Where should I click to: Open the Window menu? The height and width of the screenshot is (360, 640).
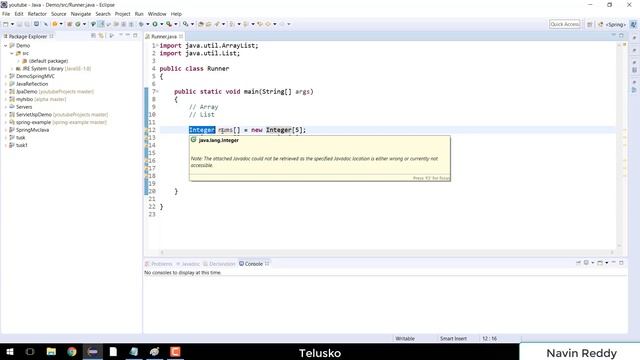(x=157, y=14)
